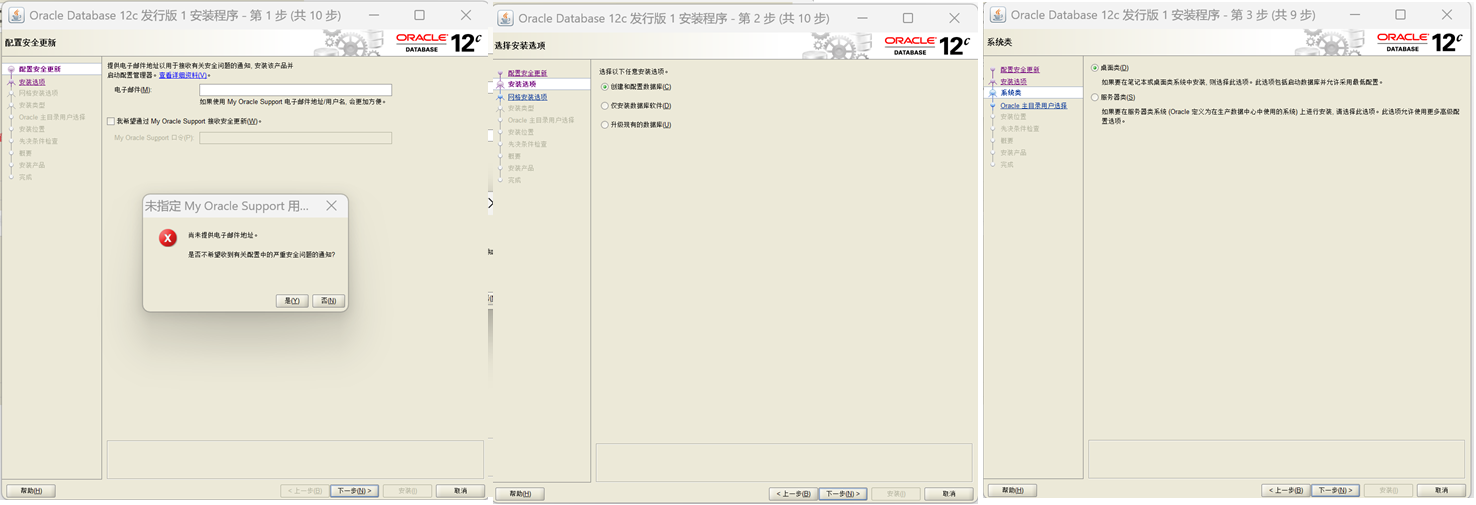This screenshot has height=505, width=1476.
Task: Click Java icon in step 1 title bar
Action: tap(16, 15)
